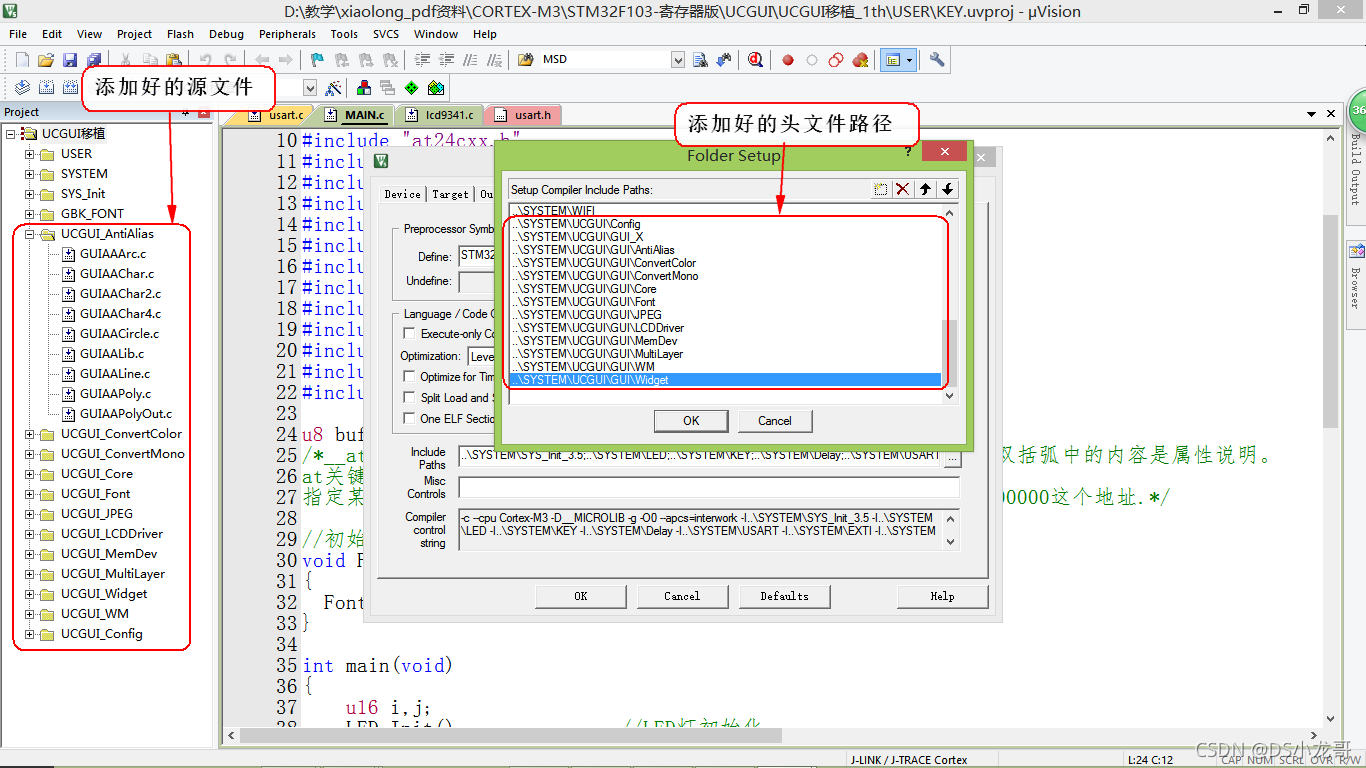Move include path down arrow
Image resolution: width=1366 pixels, height=768 pixels.
pos(948,189)
